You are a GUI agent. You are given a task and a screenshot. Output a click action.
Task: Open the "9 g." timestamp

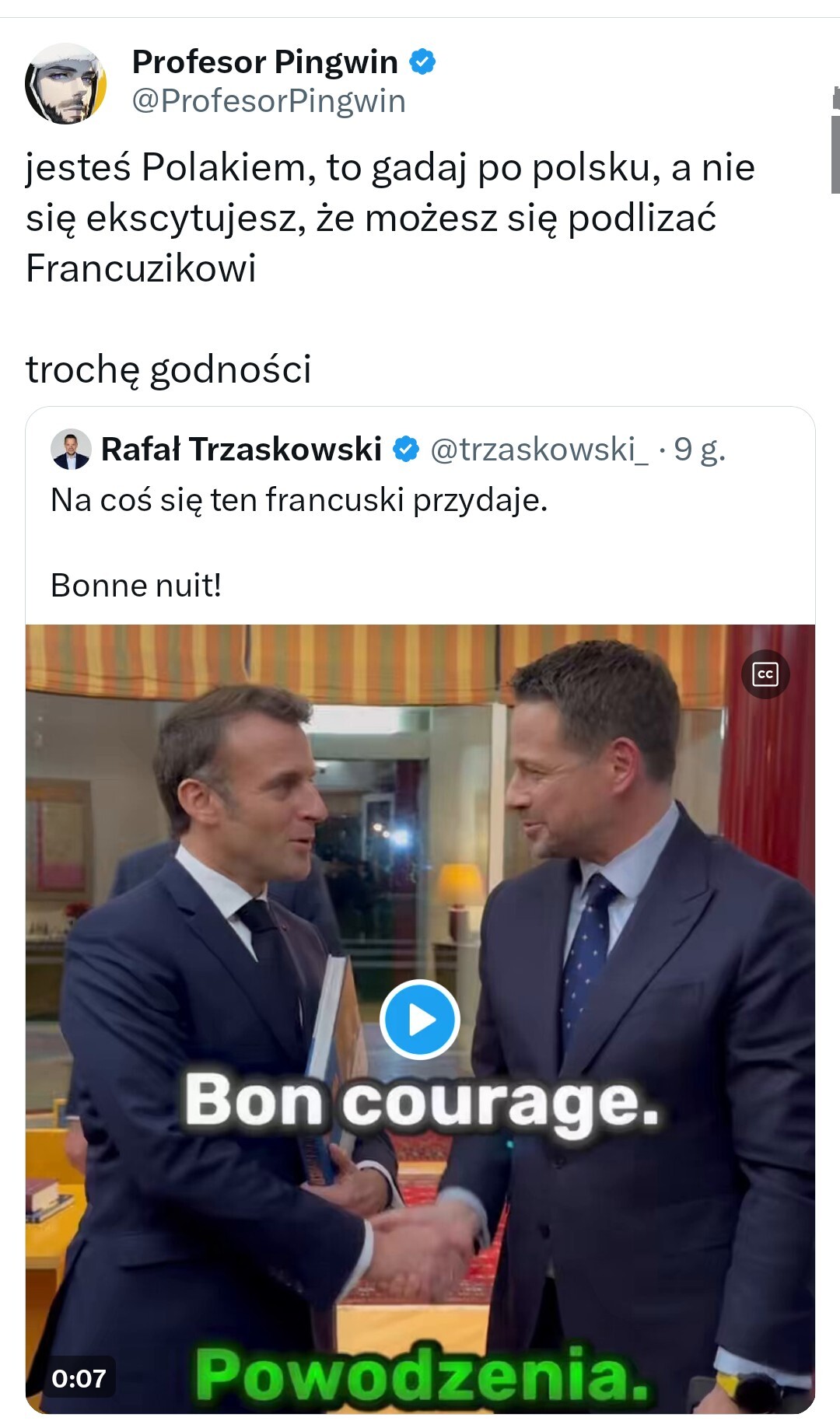(699, 450)
